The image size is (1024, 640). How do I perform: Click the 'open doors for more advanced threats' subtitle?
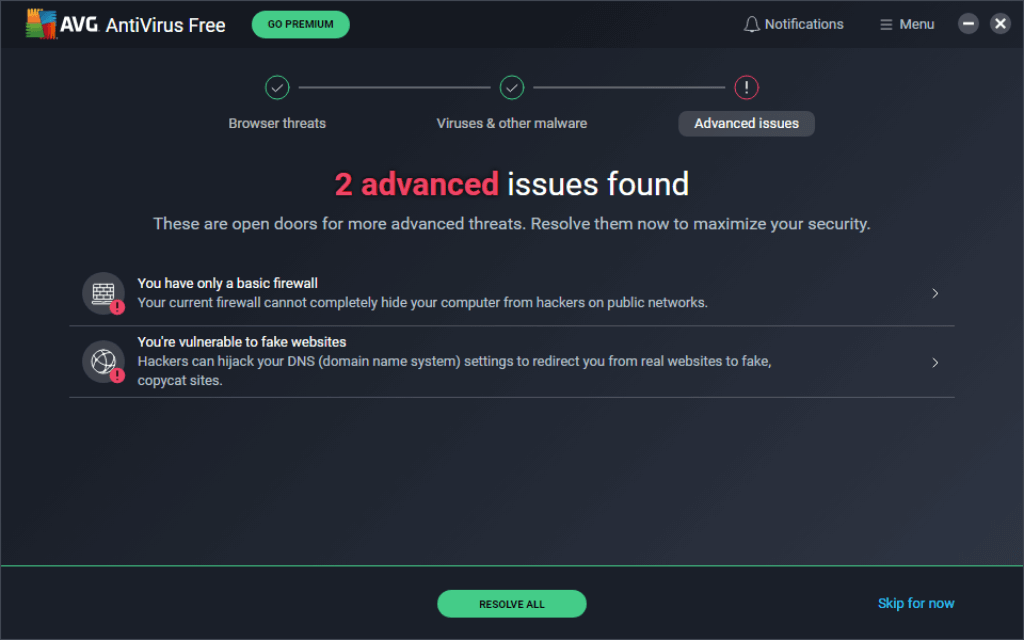pyautogui.click(x=512, y=224)
